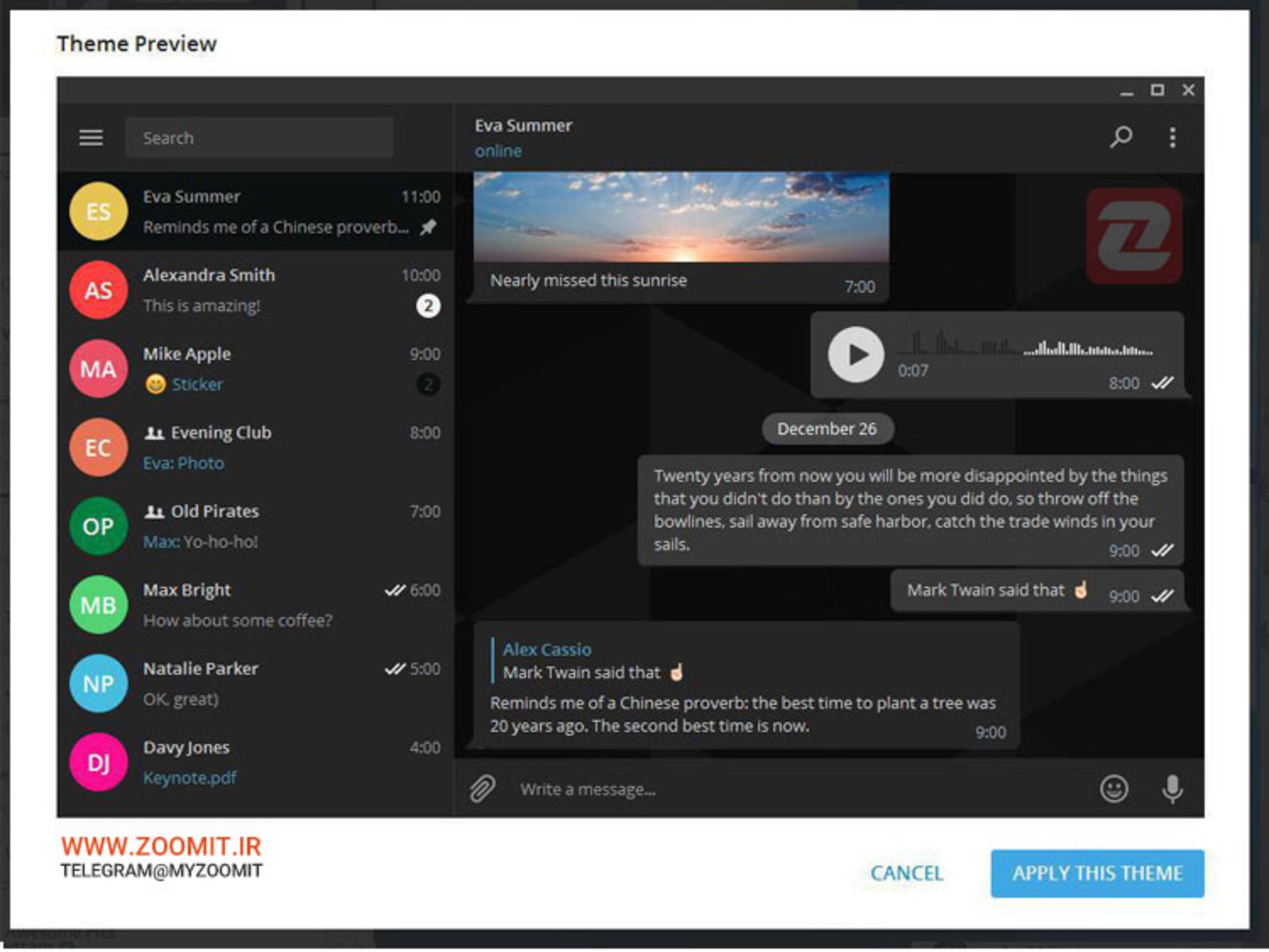Image resolution: width=1269 pixels, height=952 pixels.
Task: Click the Search chats input field
Action: [259, 137]
